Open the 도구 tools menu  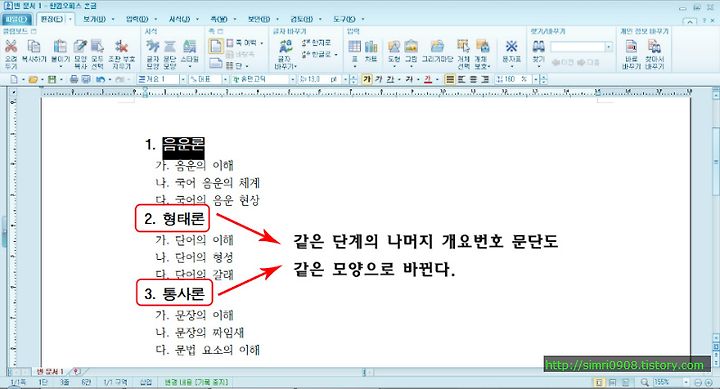(344, 19)
